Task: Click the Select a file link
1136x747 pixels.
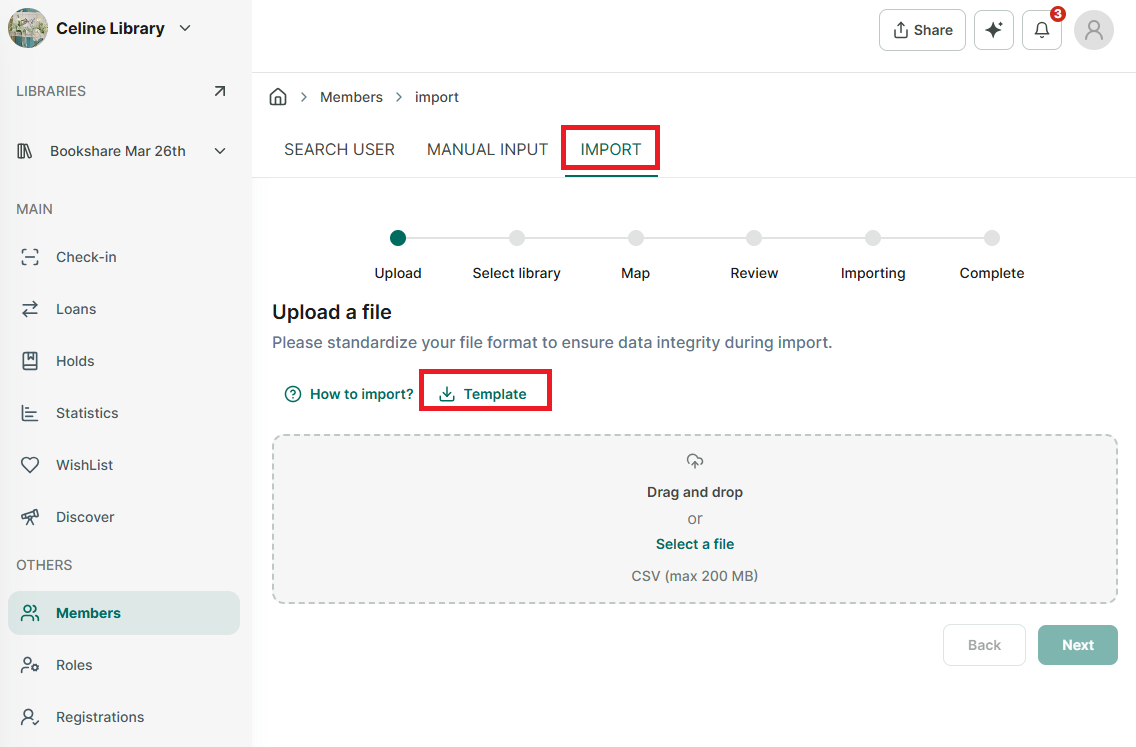Action: 695,544
